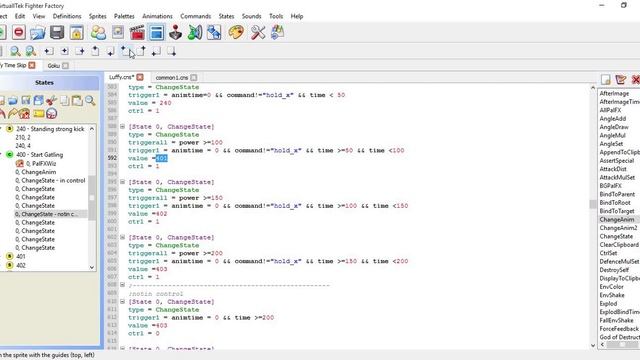Close the Goku project tab
640x360 pixels.
coord(65,65)
